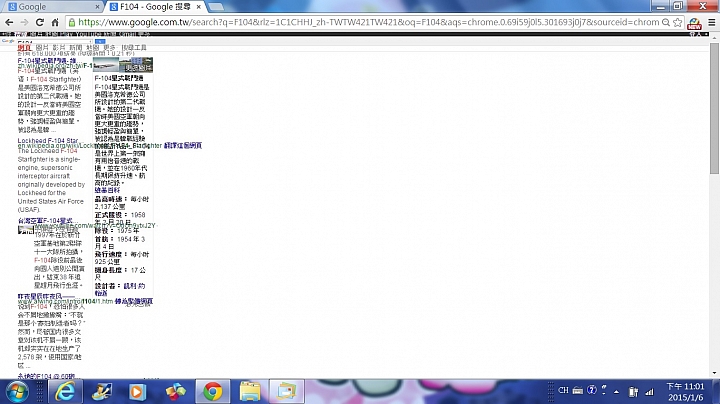Open the extension icon with NEW badge
720x404 pixels.
point(694,23)
